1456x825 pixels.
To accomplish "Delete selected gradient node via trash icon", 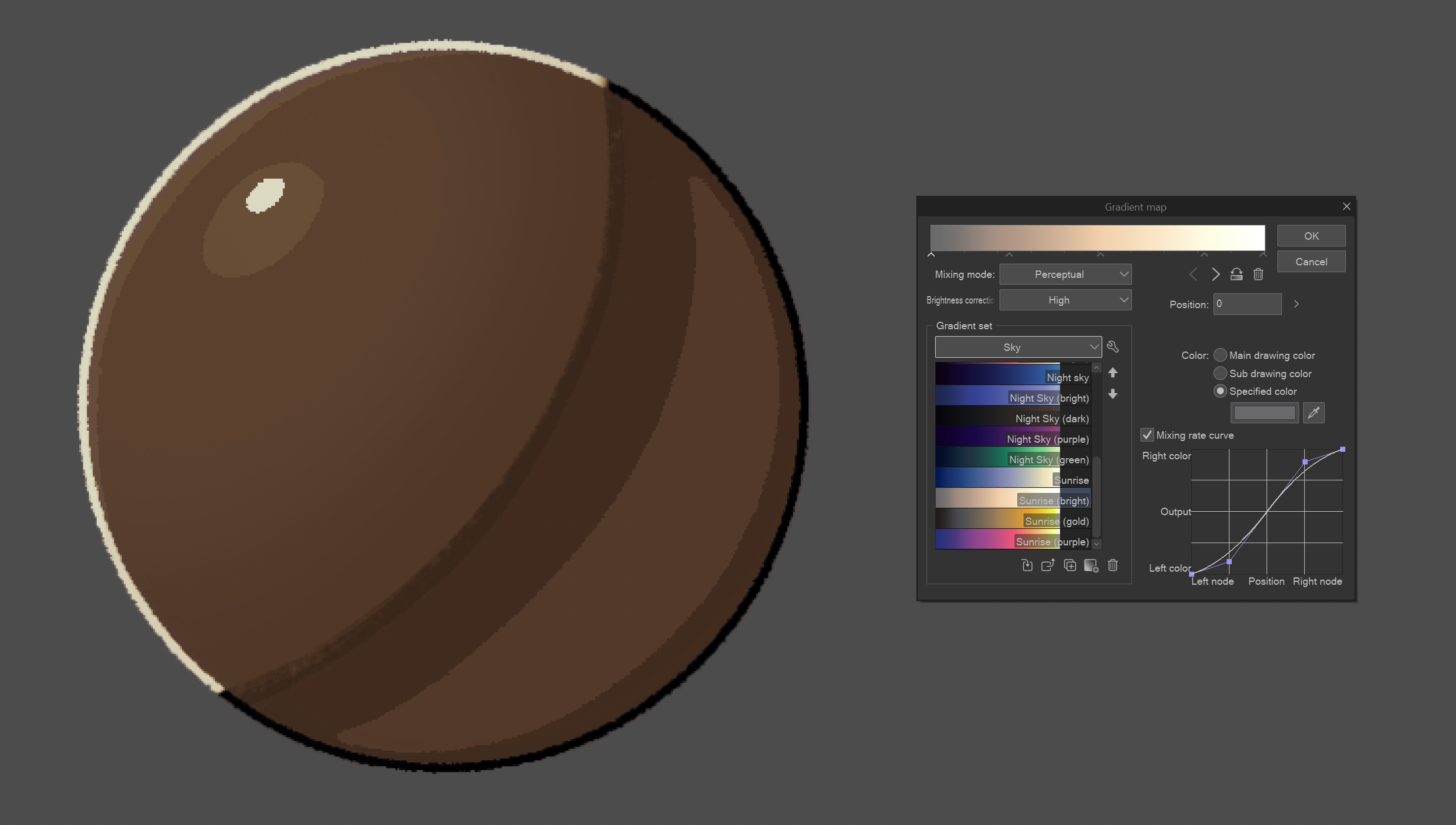I will (1258, 274).
